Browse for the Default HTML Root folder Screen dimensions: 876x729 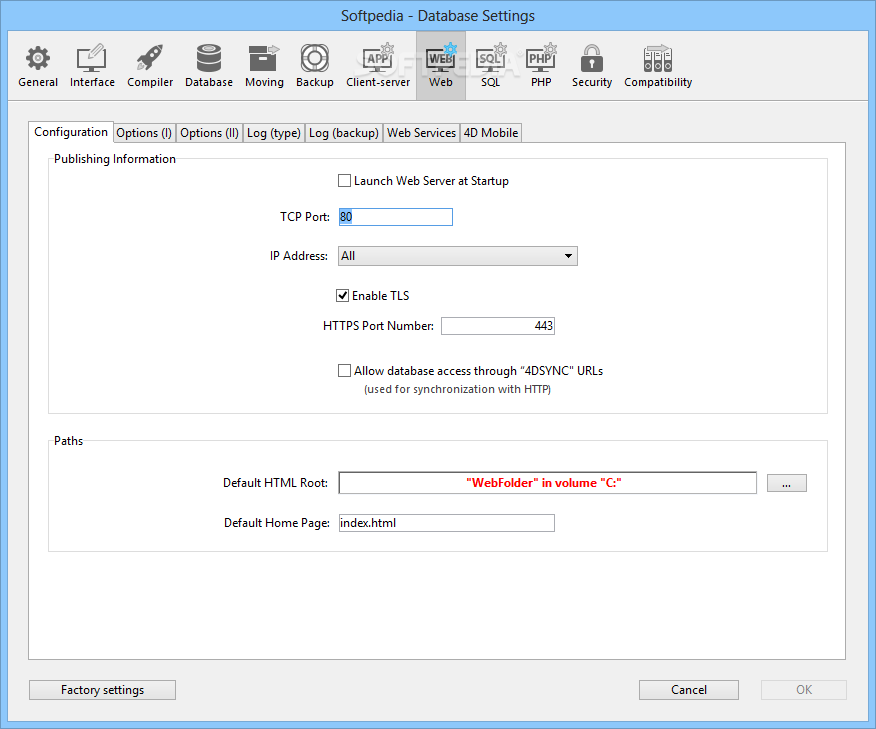click(787, 483)
